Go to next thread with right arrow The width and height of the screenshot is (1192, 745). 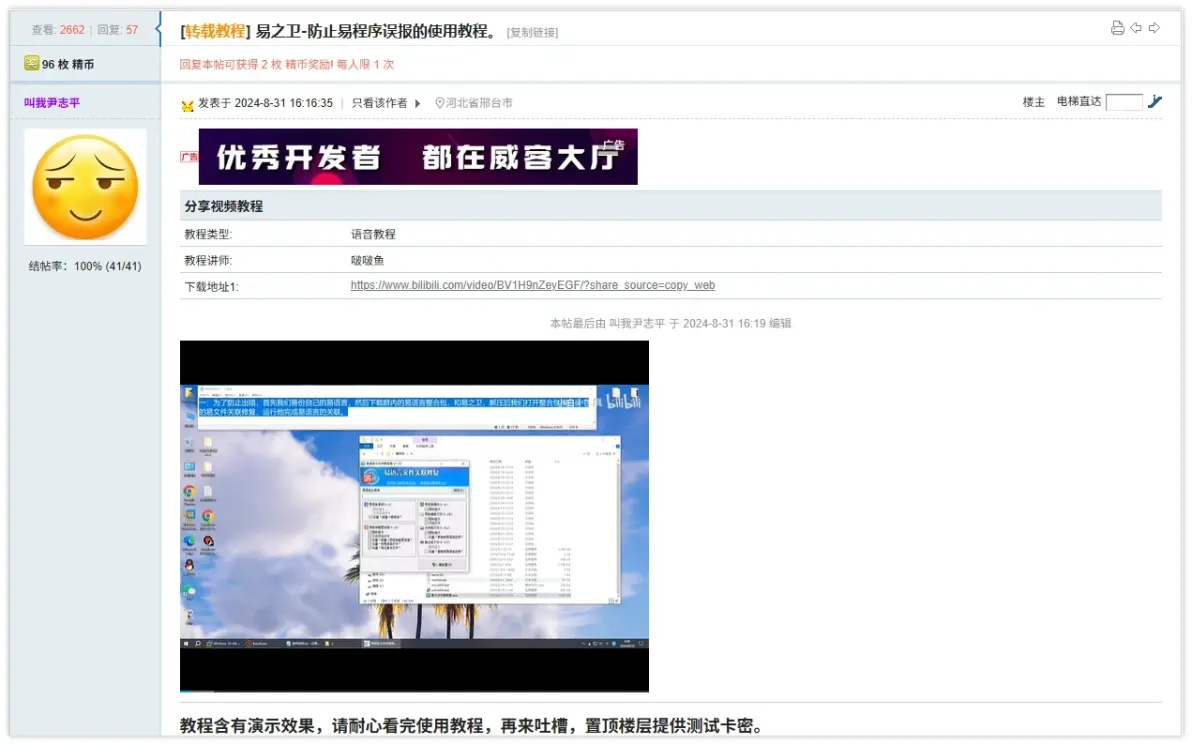1154,28
